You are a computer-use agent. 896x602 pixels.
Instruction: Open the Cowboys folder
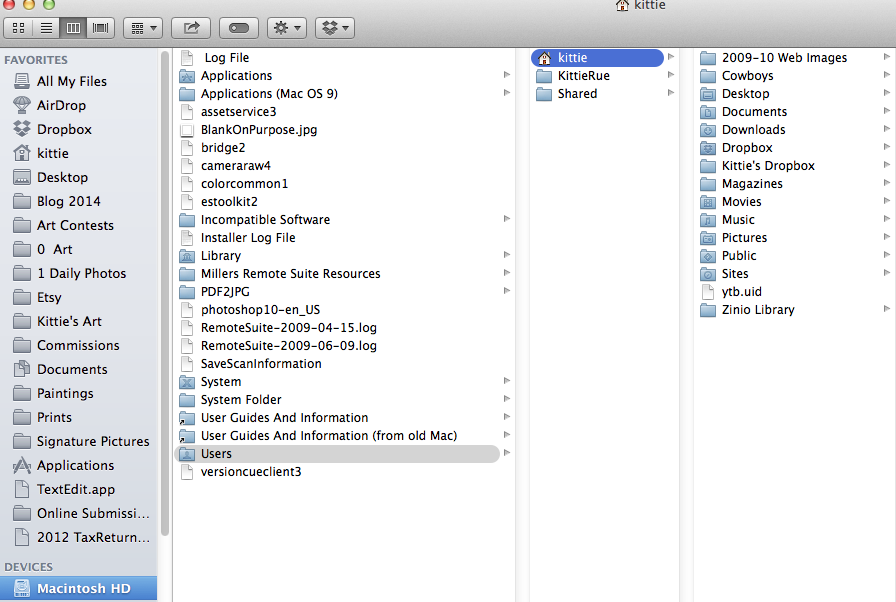747,75
